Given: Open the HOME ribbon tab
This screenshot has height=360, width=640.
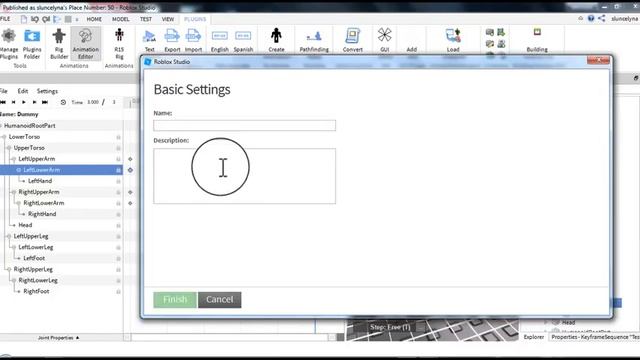Looking at the screenshot, I should tap(94, 19).
